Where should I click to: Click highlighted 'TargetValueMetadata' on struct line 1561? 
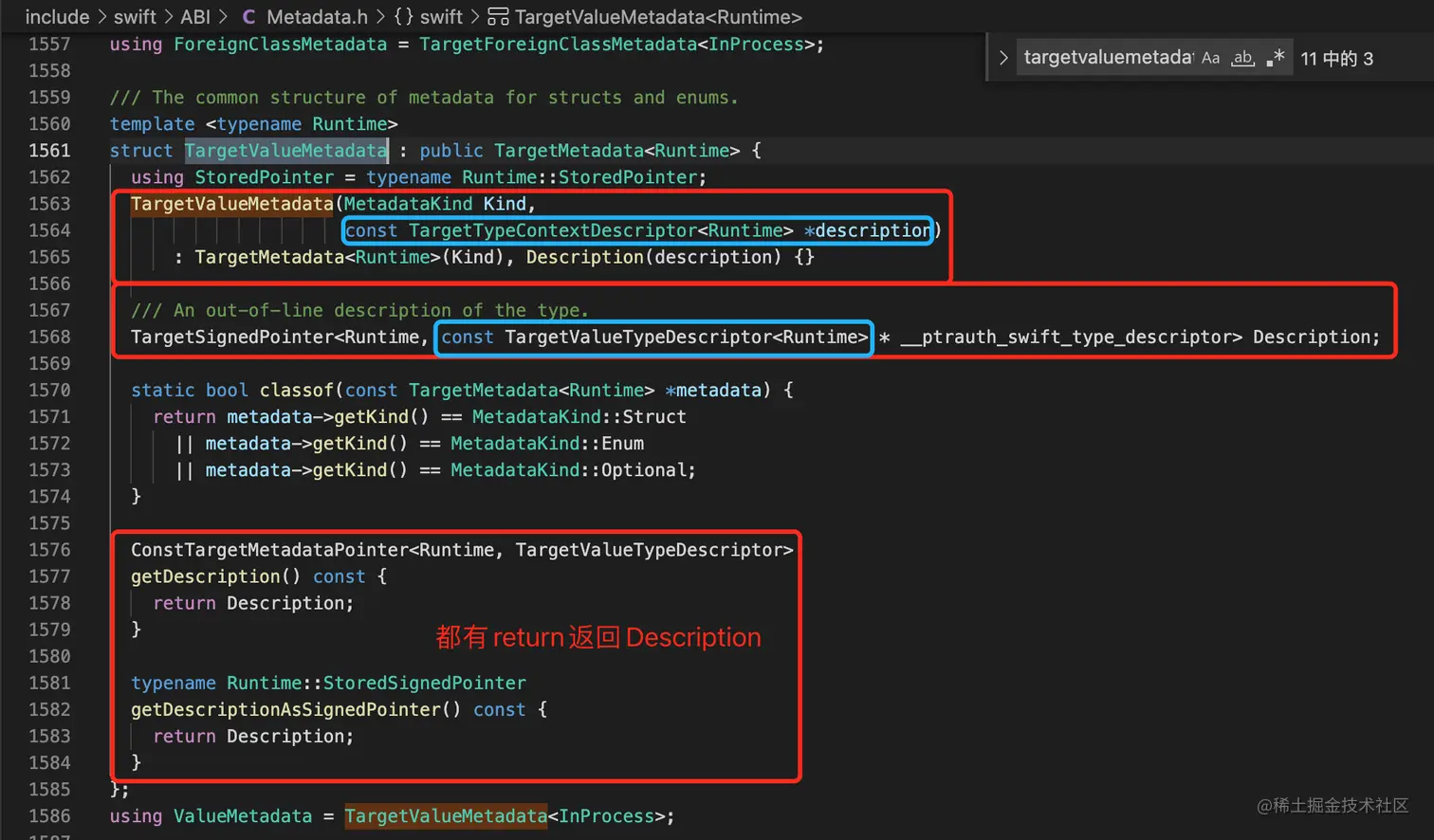pyautogui.click(x=285, y=151)
